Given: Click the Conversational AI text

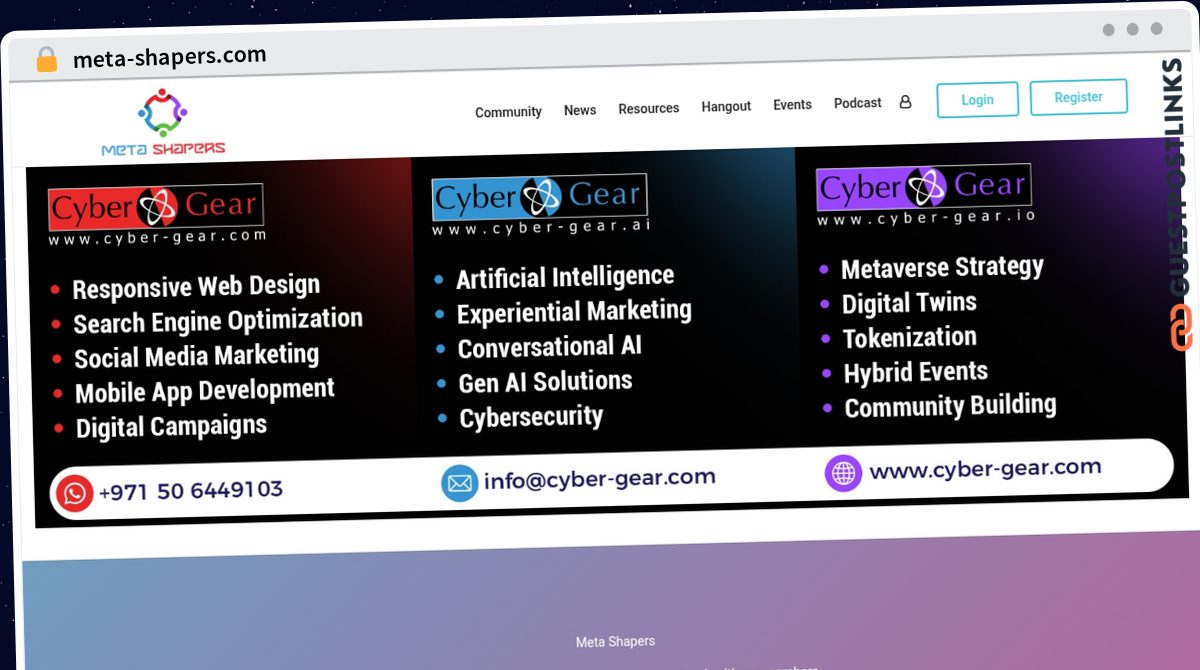Looking at the screenshot, I should [x=550, y=347].
